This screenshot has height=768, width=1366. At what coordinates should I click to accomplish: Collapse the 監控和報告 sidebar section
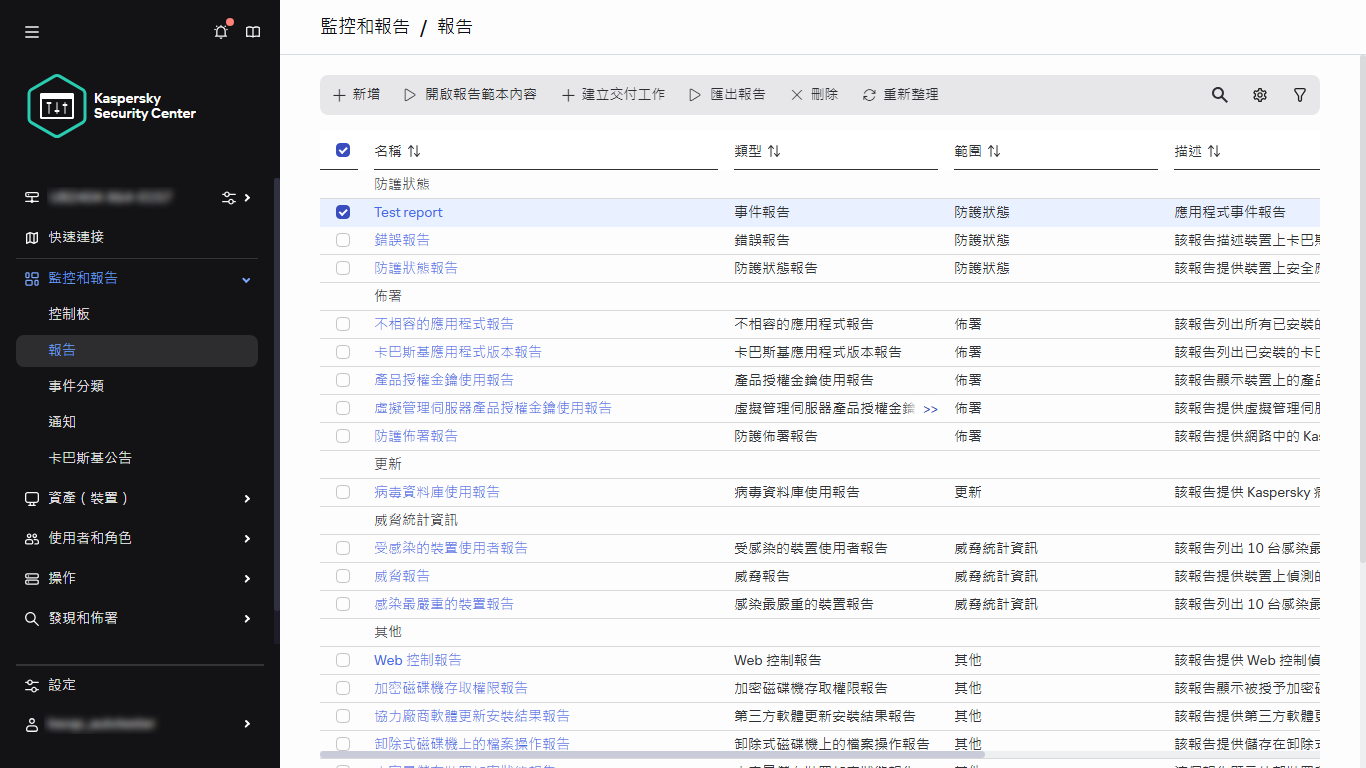coord(245,279)
